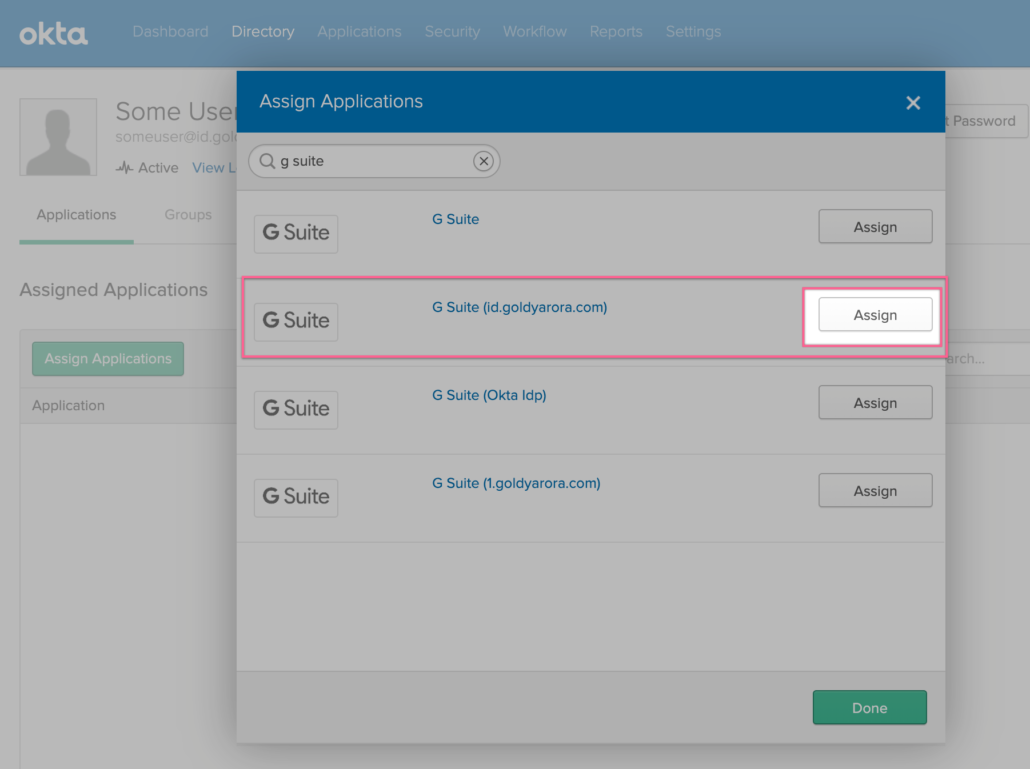Click G Suite logo for Okta Idp row
The image size is (1030, 769).
coord(296,409)
